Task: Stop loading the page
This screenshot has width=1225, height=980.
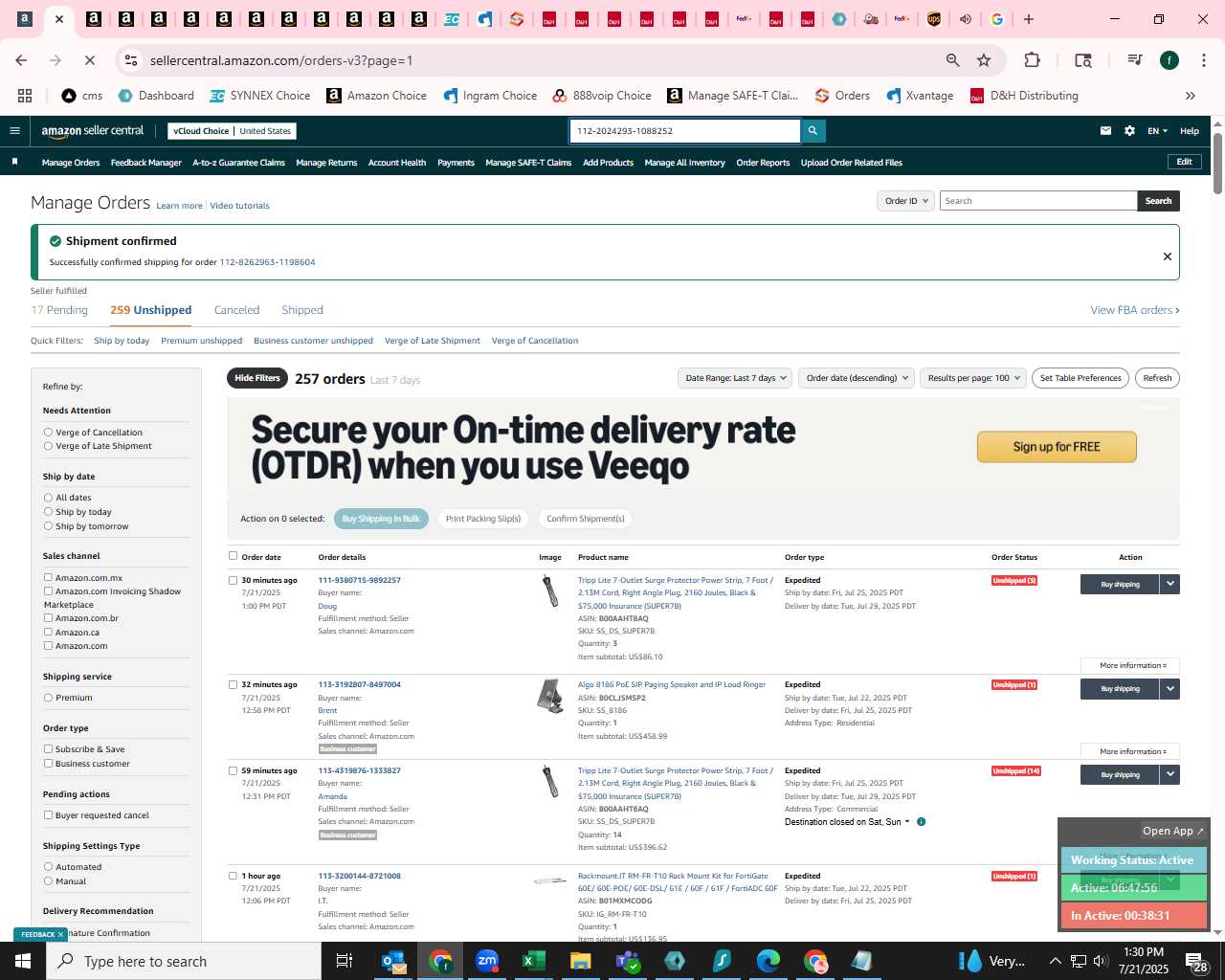Action: [89, 60]
